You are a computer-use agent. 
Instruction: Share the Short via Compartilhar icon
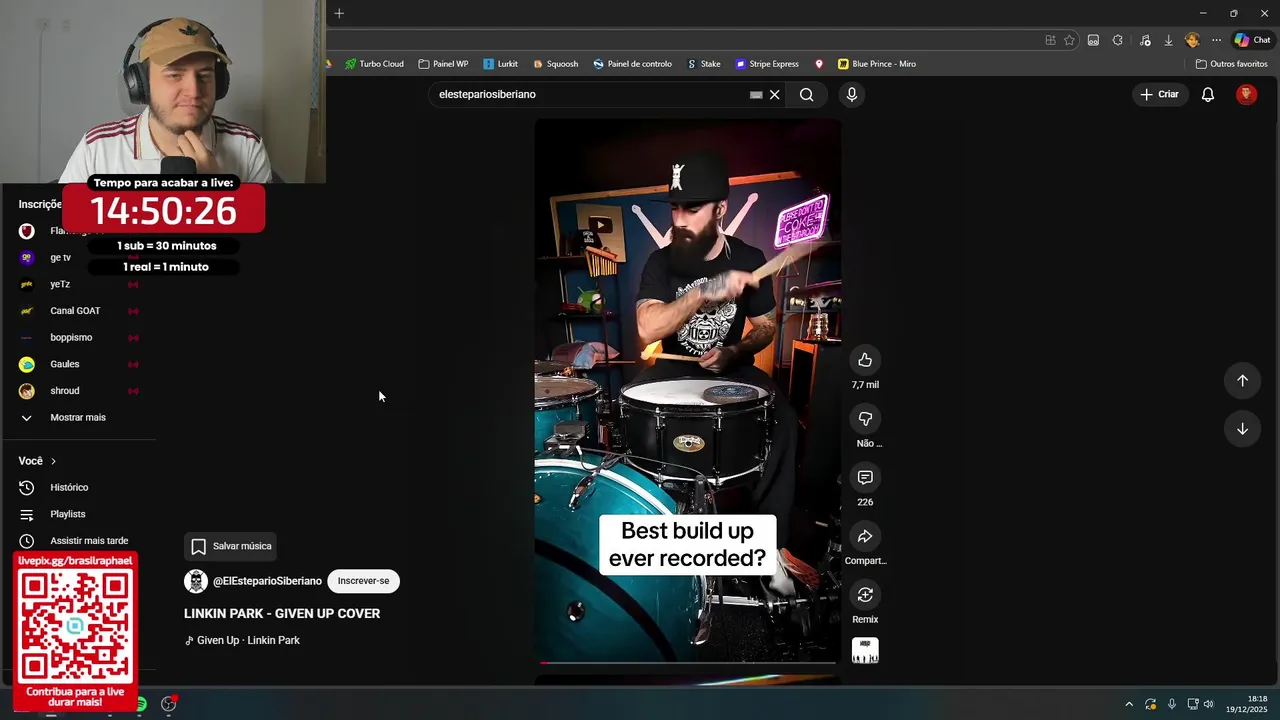tap(865, 536)
